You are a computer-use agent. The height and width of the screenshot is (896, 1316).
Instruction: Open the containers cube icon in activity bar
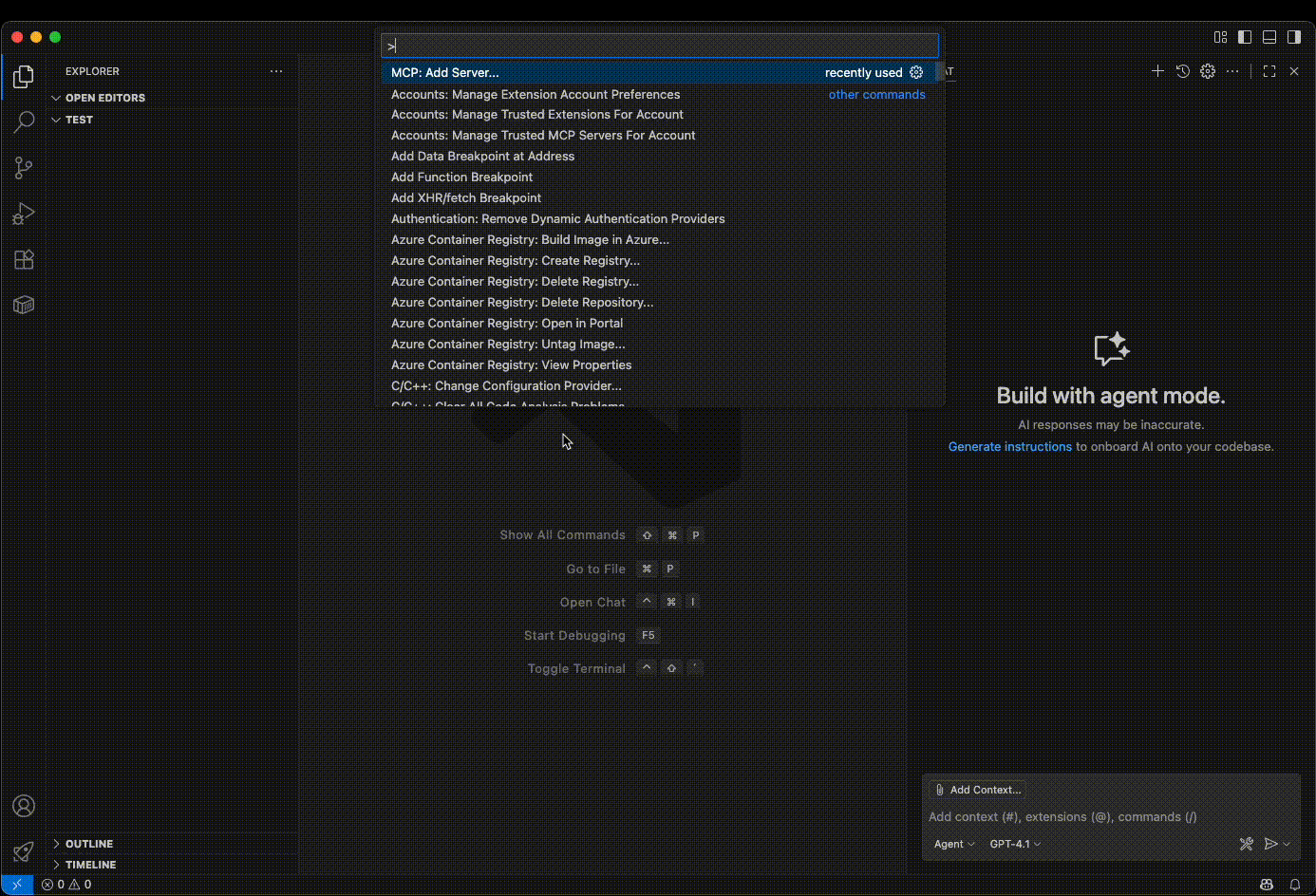[24, 305]
